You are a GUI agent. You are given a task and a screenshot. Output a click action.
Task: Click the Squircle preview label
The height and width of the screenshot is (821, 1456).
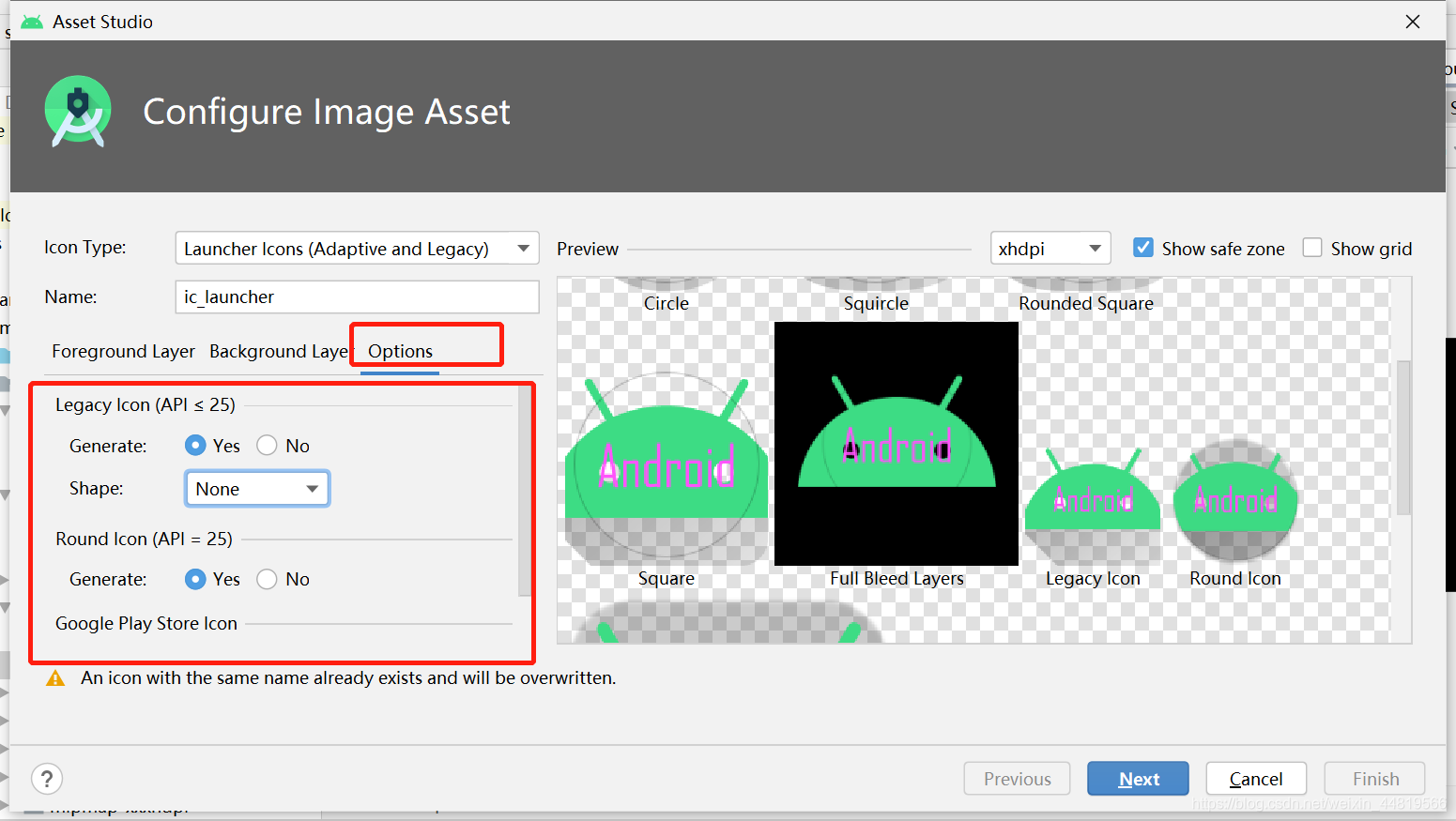coord(876,303)
